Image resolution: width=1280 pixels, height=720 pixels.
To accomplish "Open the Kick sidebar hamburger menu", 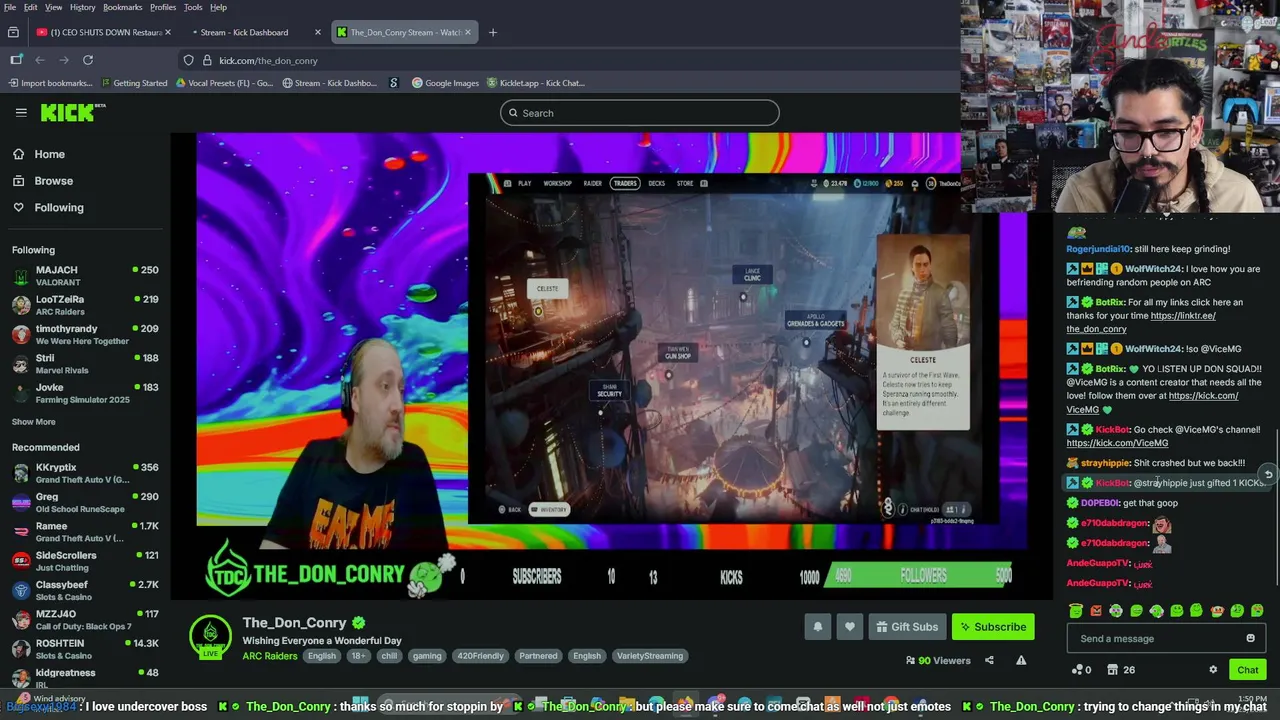I will (21, 112).
